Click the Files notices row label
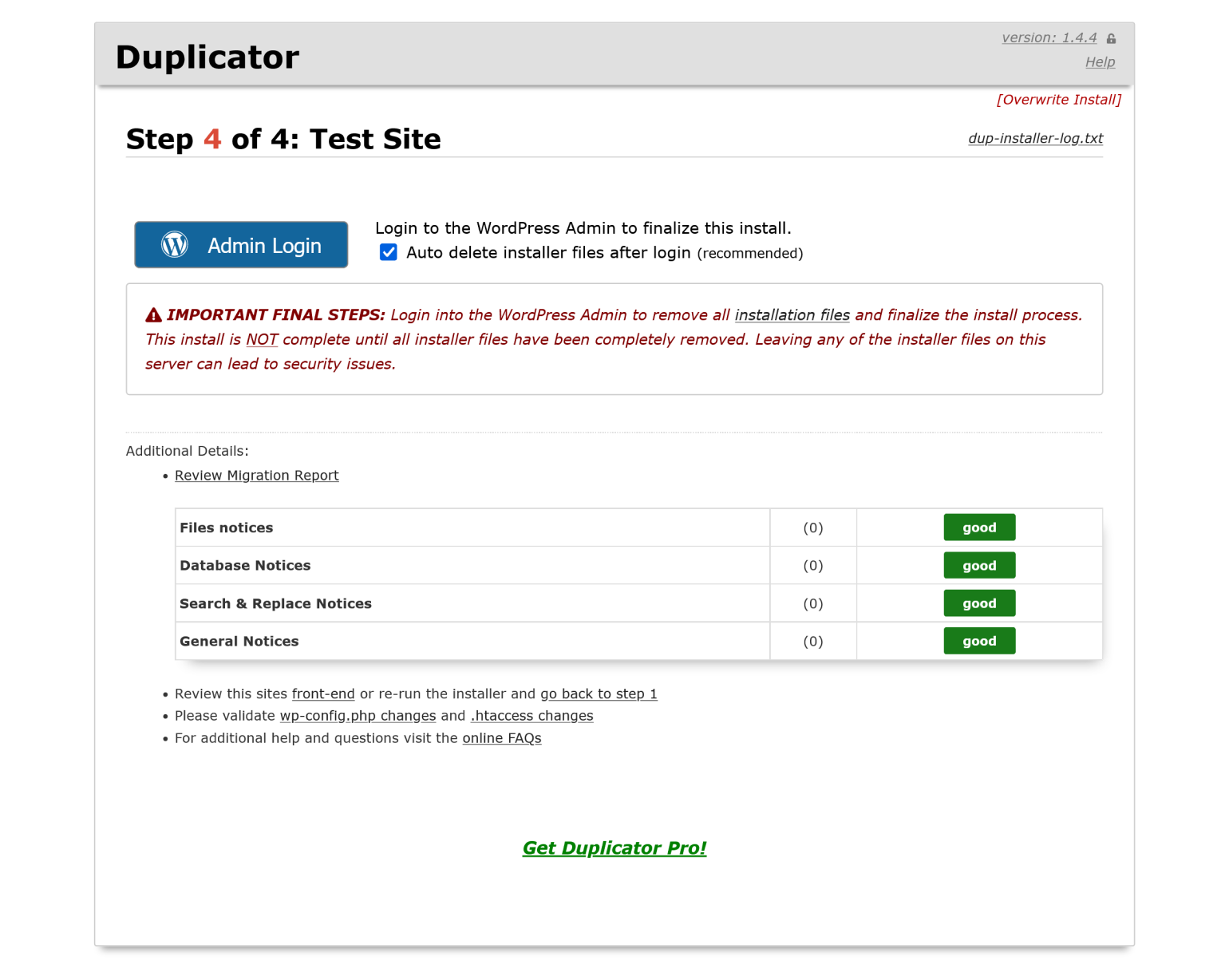This screenshot has height=980, width=1229. point(227,528)
